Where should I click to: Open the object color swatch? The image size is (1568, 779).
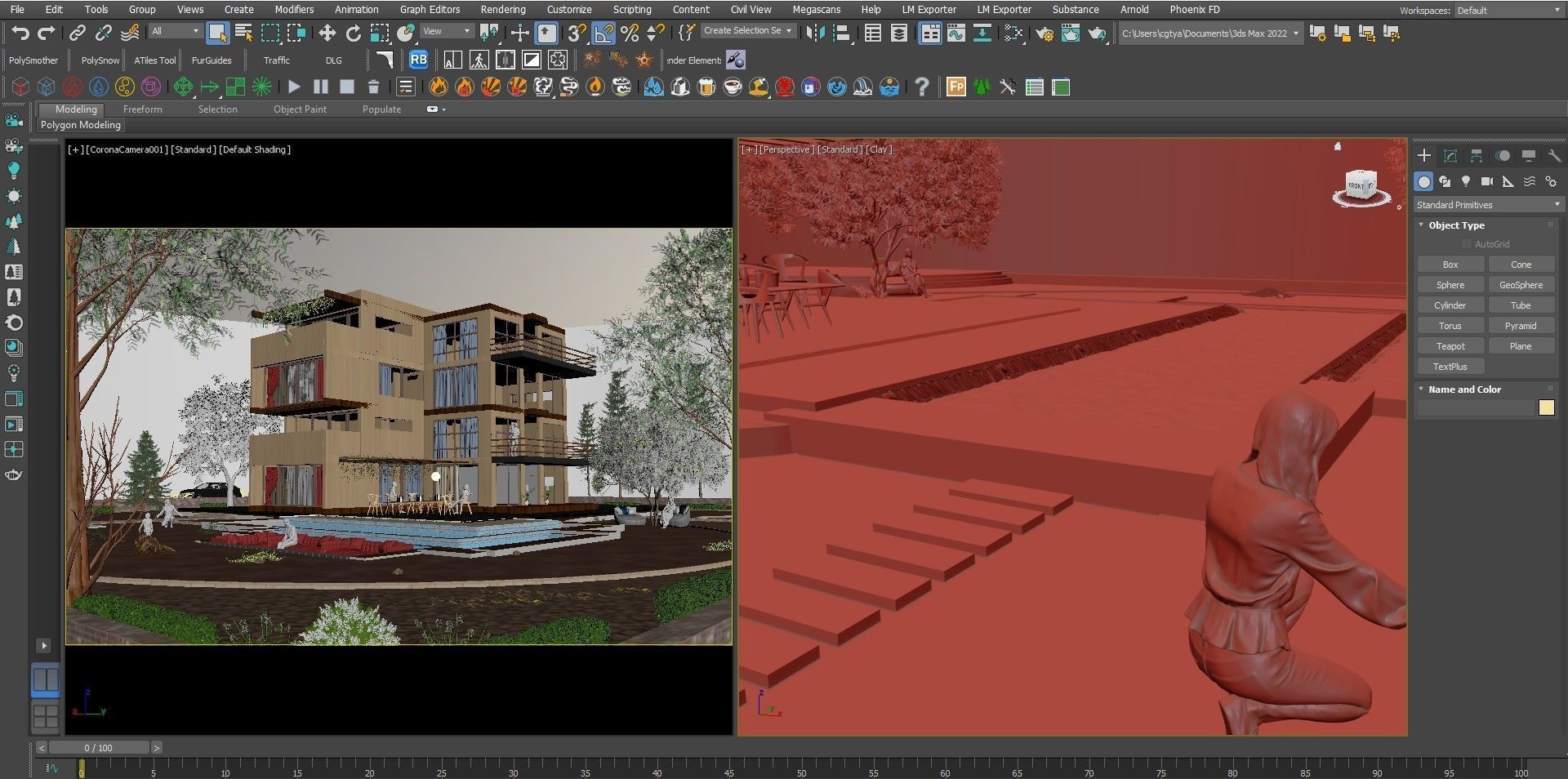pos(1547,407)
